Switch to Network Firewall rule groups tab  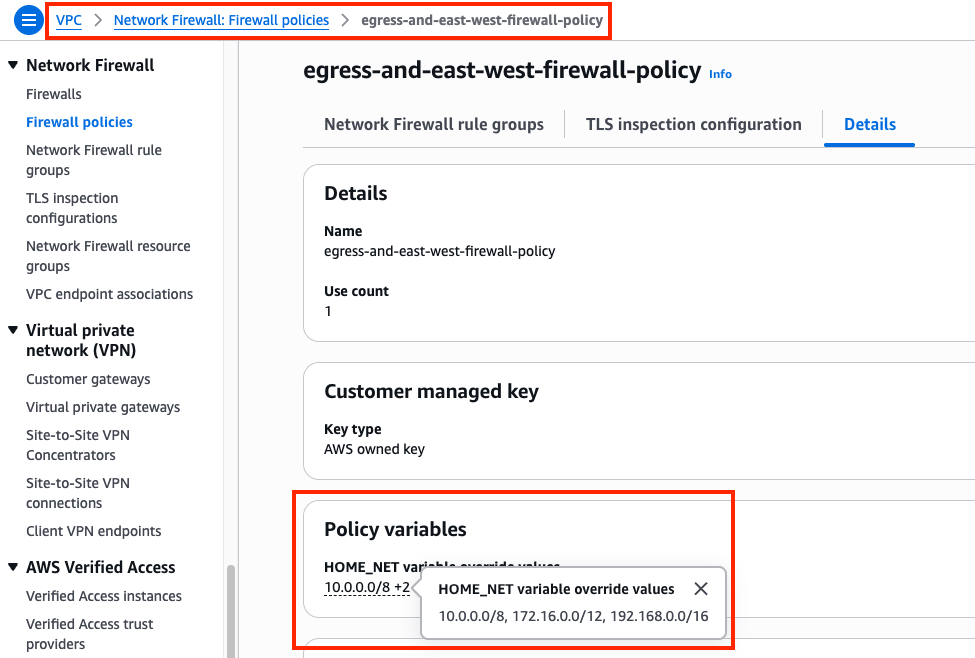[x=434, y=124]
